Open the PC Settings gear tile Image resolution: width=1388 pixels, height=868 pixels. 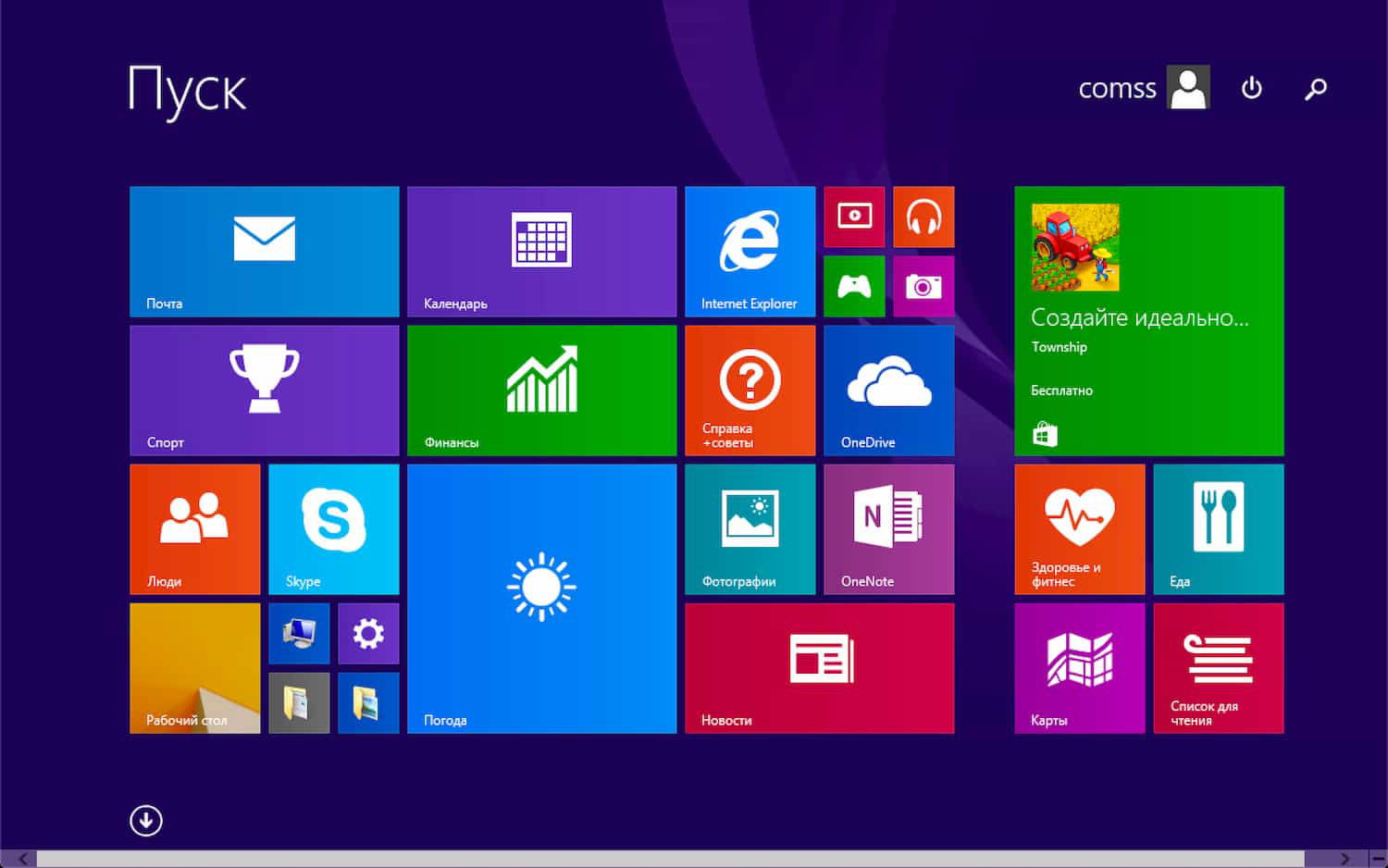coord(368,634)
